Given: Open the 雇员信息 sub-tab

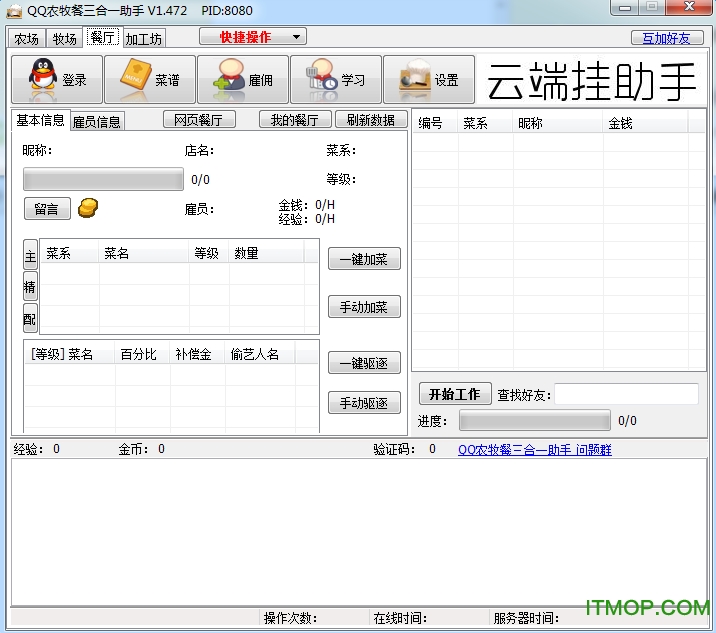Looking at the screenshot, I should pyautogui.click(x=97, y=122).
